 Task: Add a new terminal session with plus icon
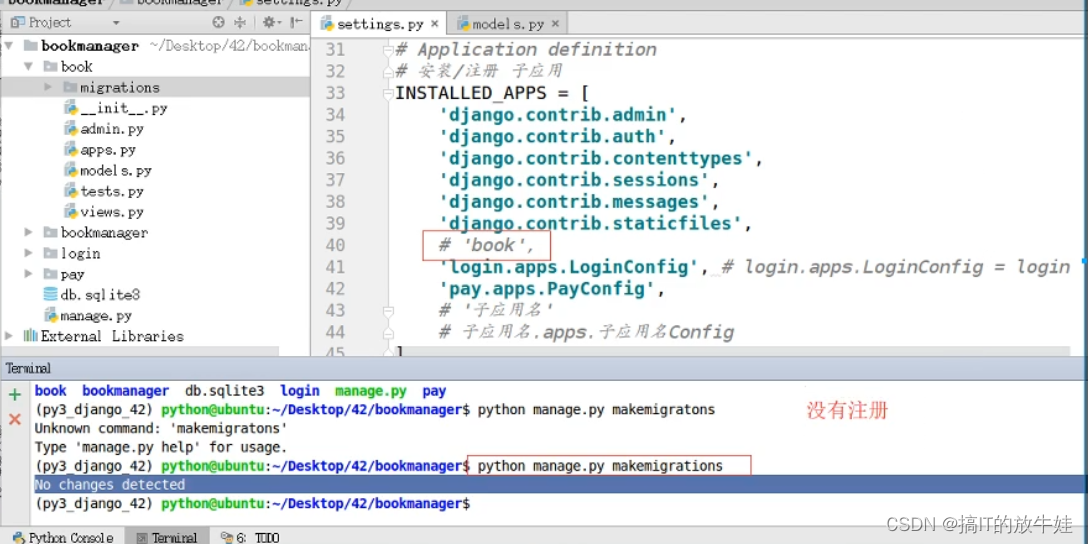coord(15,395)
